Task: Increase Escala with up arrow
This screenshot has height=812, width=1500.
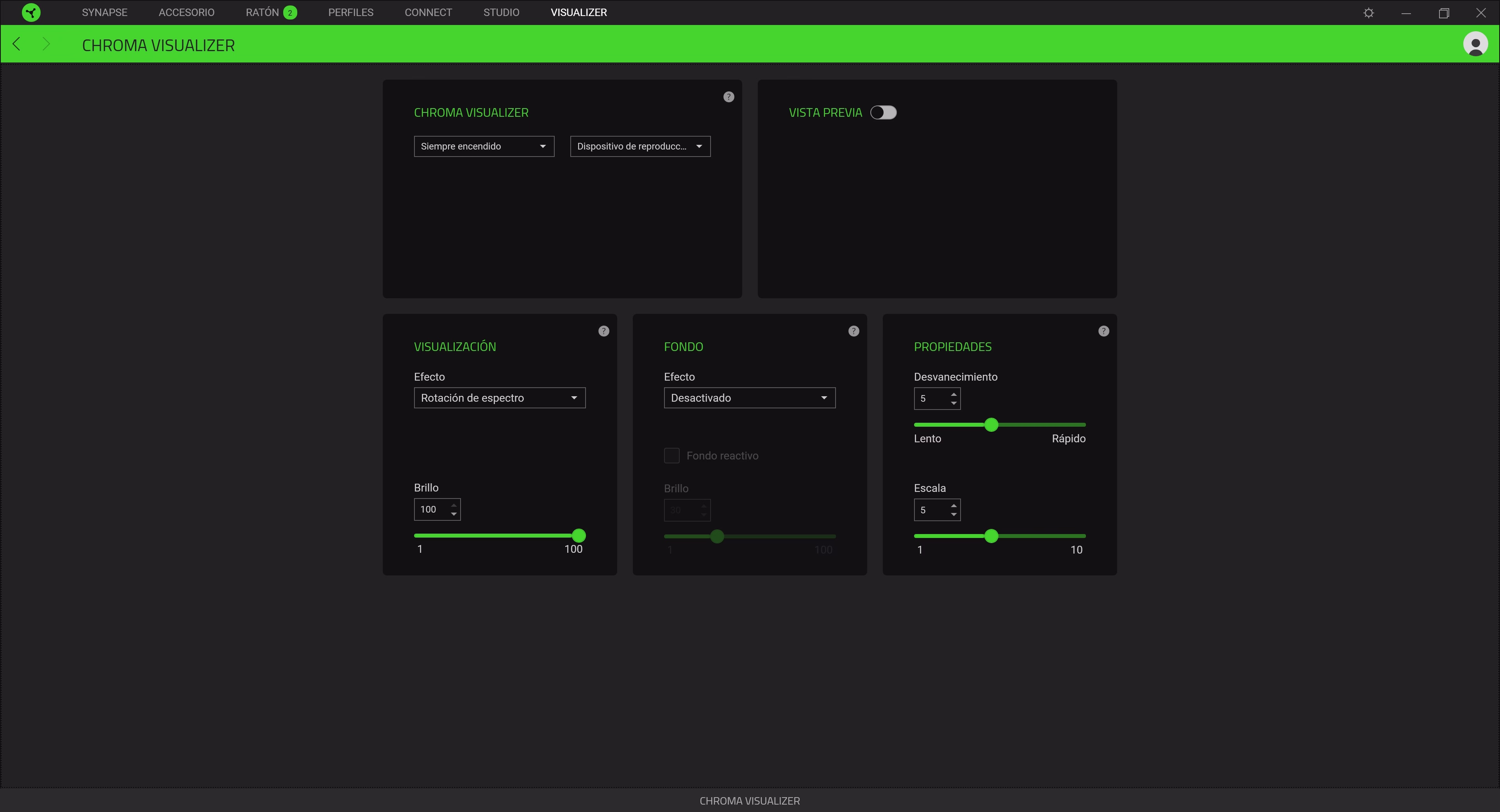Action: 953,506
